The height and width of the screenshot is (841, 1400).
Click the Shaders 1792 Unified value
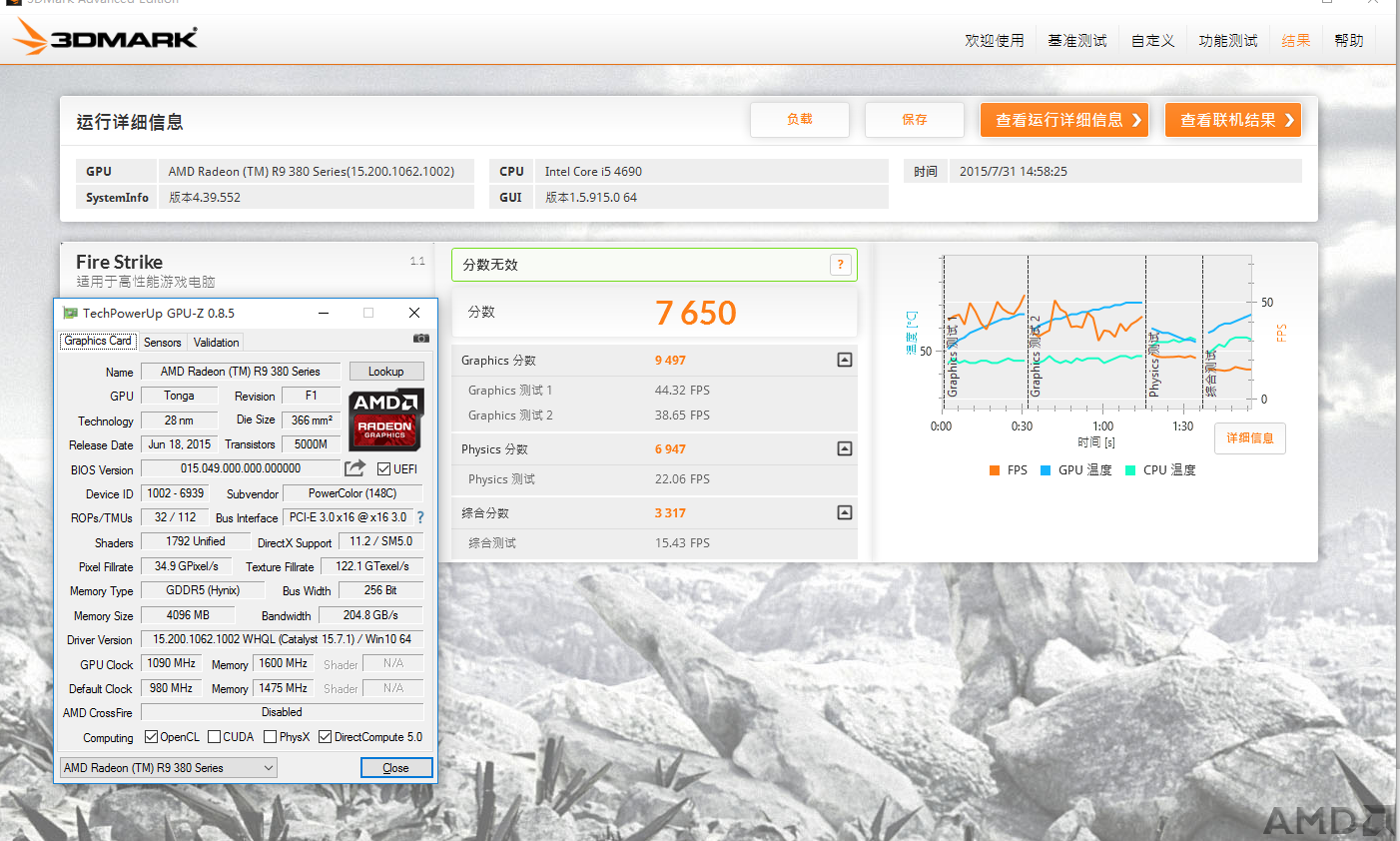(196, 540)
